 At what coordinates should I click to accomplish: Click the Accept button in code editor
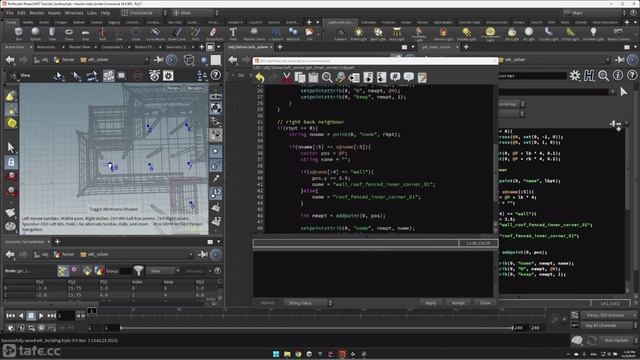[458, 303]
